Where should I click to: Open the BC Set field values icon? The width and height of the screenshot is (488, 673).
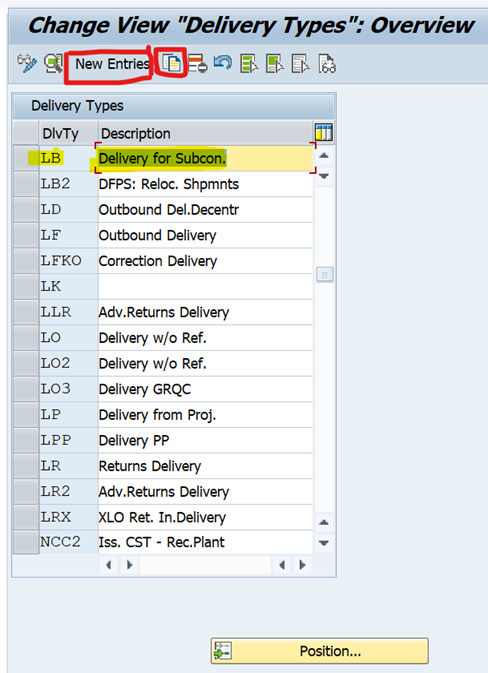pyautogui.click(x=327, y=64)
